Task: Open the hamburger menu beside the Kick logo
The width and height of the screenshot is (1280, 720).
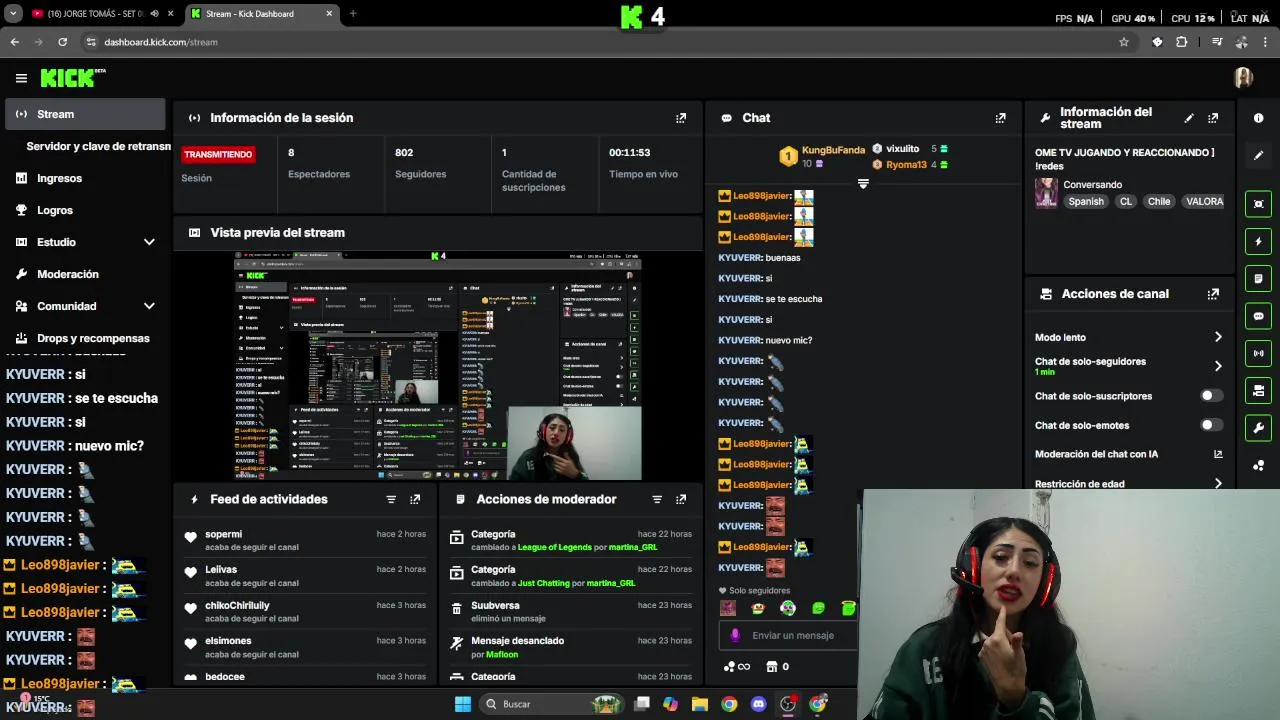Action: pyautogui.click(x=21, y=78)
